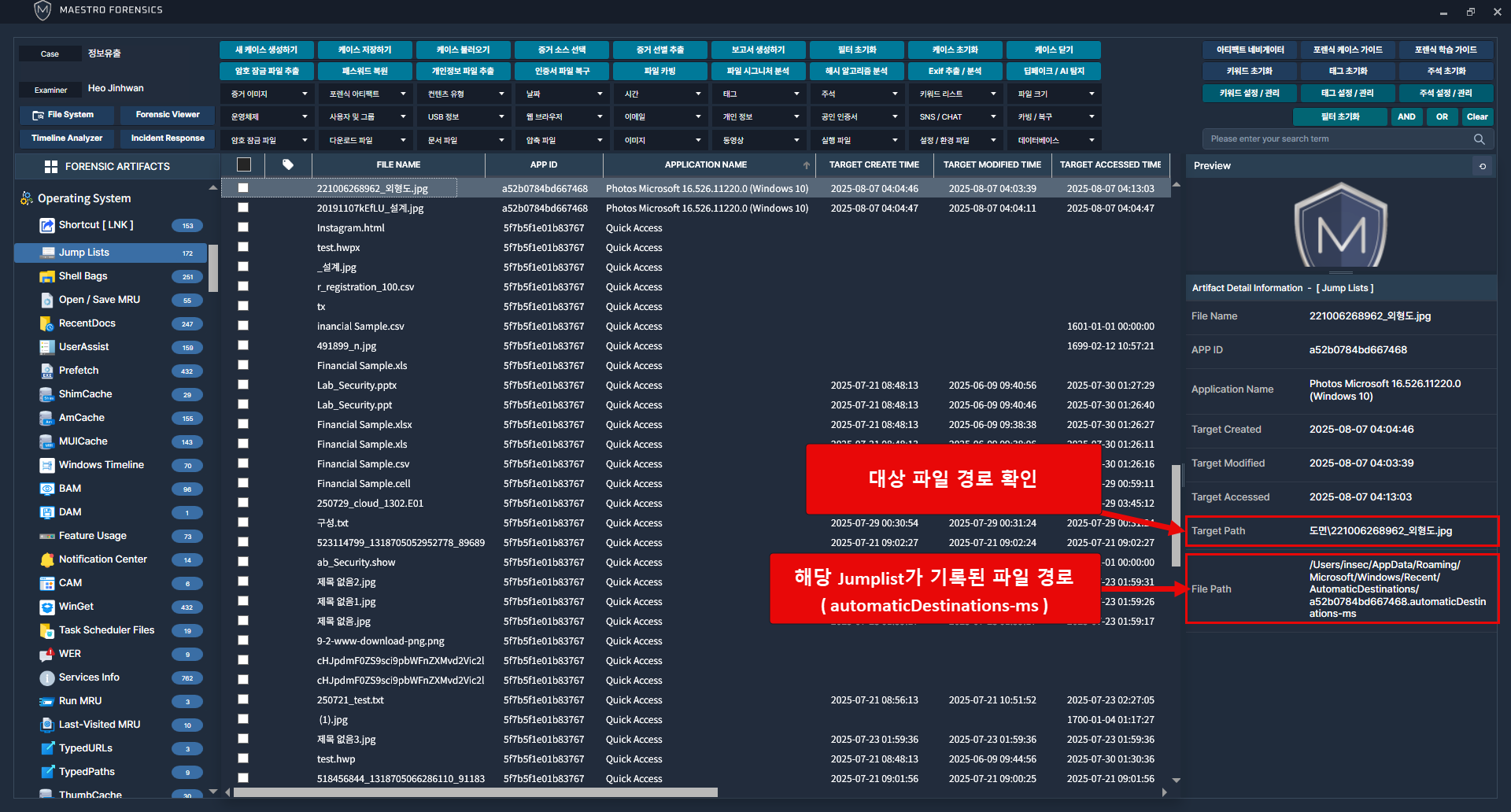The height and width of the screenshot is (812, 1511).
Task: Check the box for Instagram.html row
Action: [x=243, y=227]
